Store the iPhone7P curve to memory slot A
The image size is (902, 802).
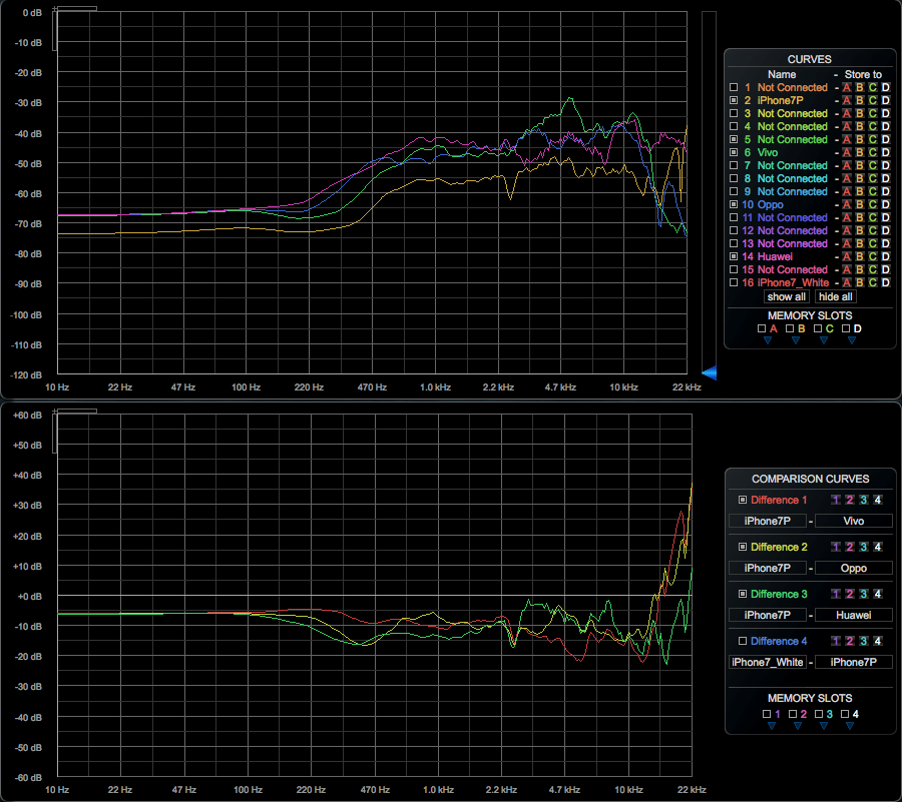pyautogui.click(x=846, y=100)
